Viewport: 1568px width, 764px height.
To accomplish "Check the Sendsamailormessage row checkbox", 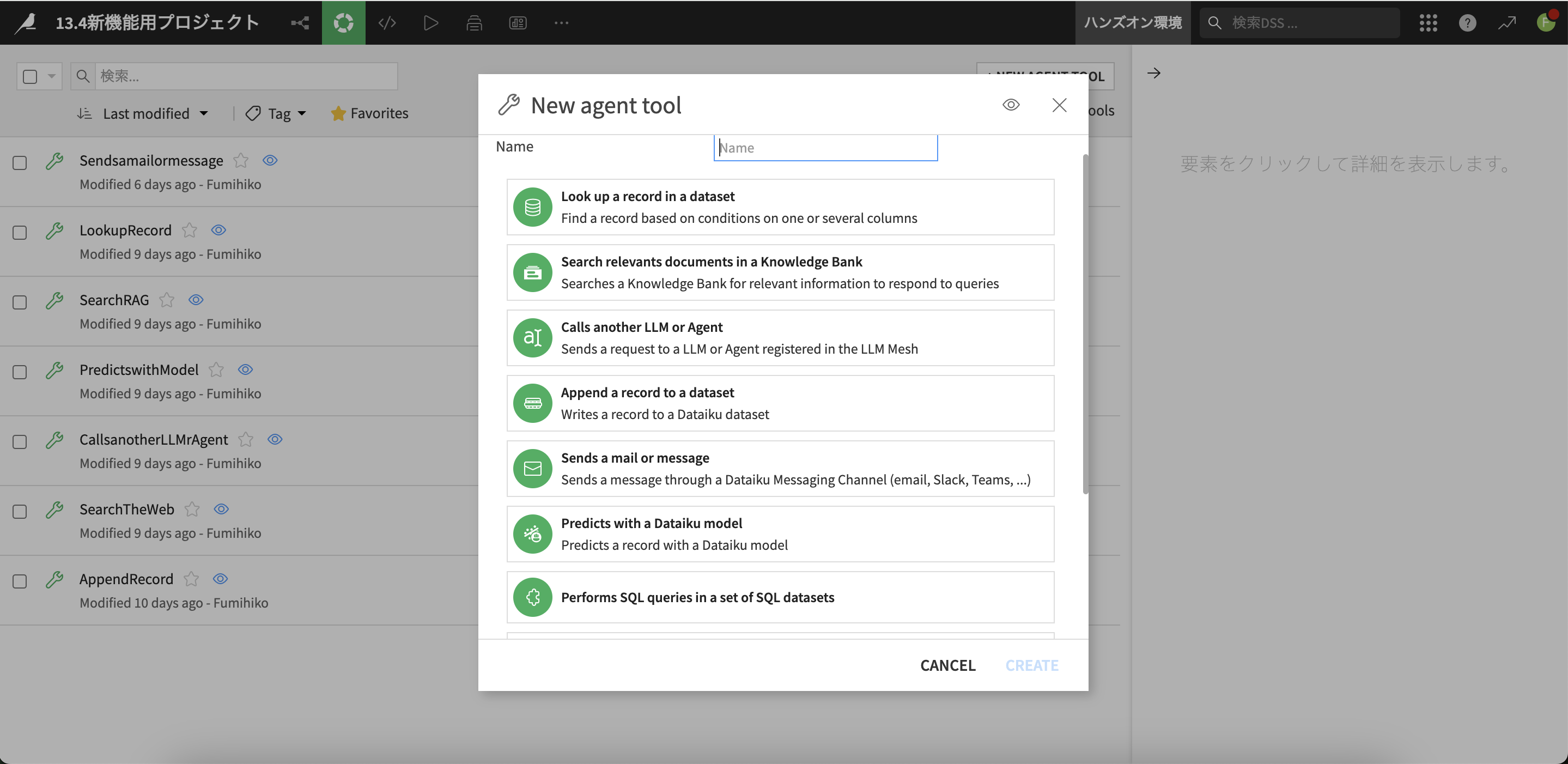I will tap(20, 162).
